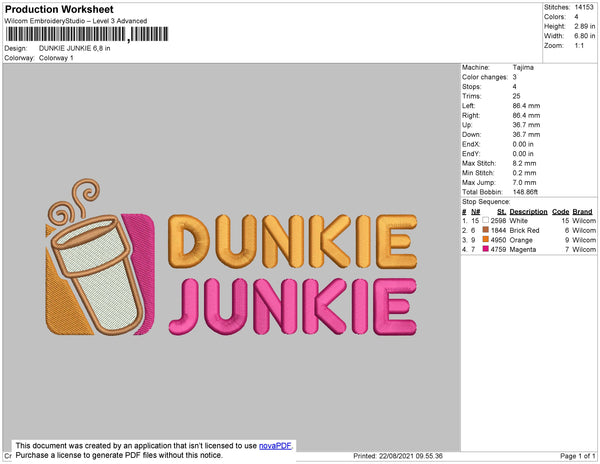Click the 'Brand' column header
The width and height of the screenshot is (600, 464).
[582, 212]
